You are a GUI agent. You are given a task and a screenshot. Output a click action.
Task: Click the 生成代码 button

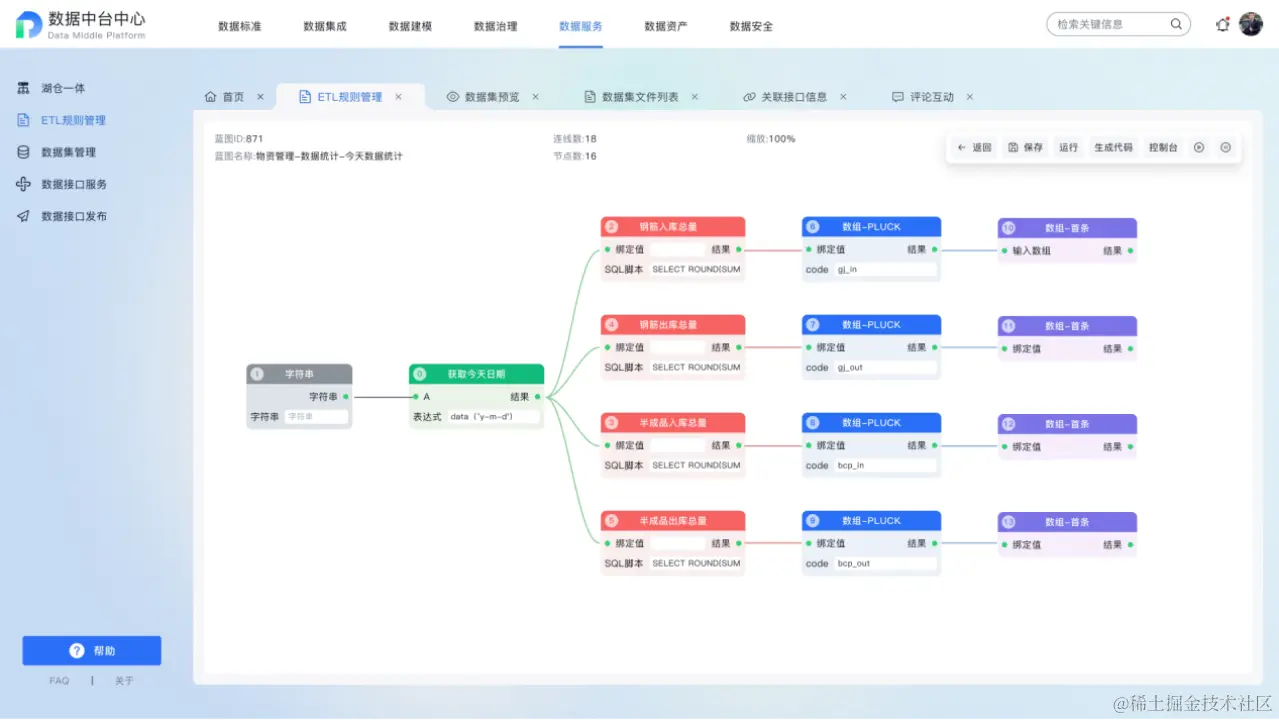(x=1116, y=147)
